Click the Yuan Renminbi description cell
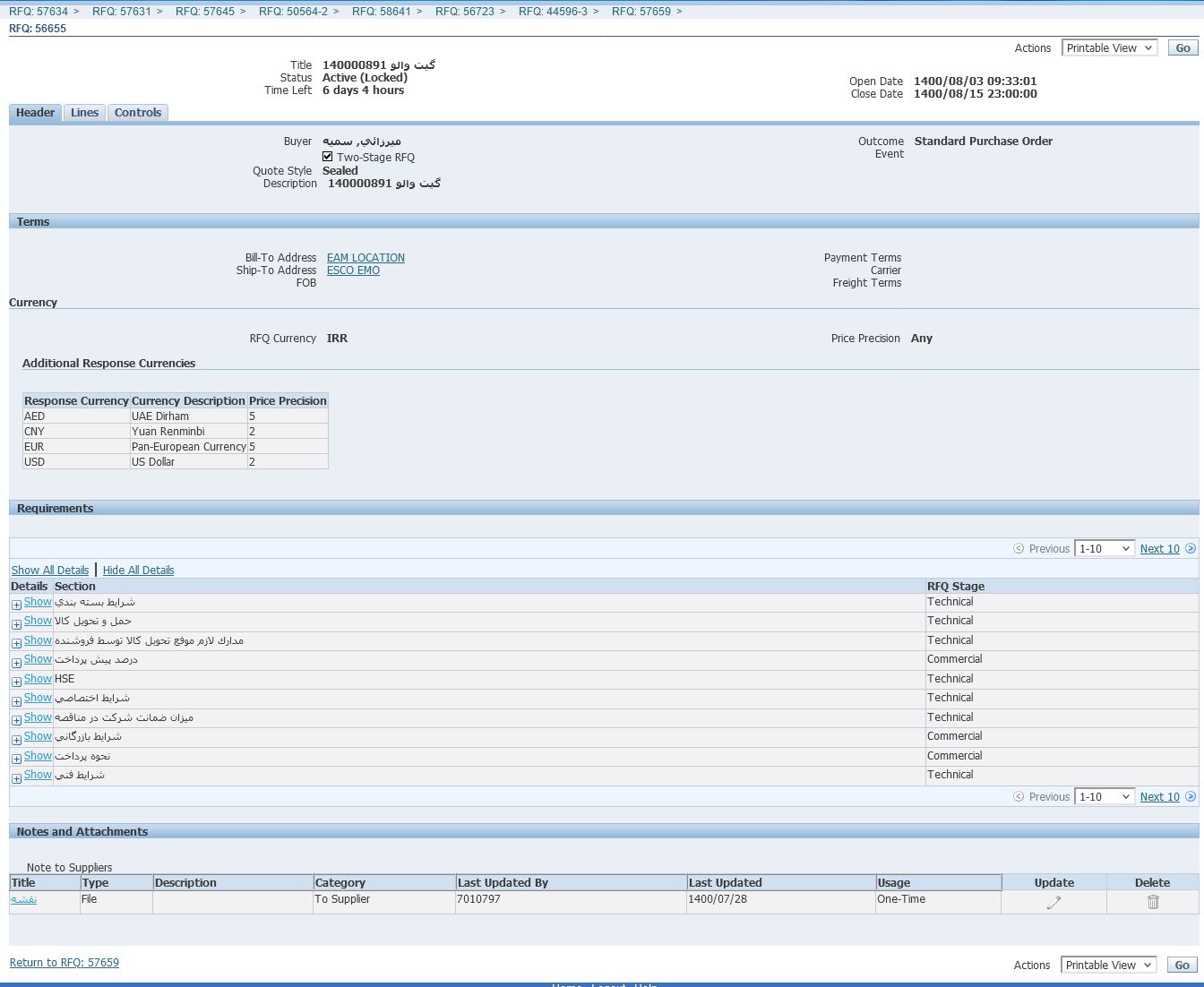Image resolution: width=1204 pixels, height=987 pixels. pyautogui.click(x=188, y=432)
